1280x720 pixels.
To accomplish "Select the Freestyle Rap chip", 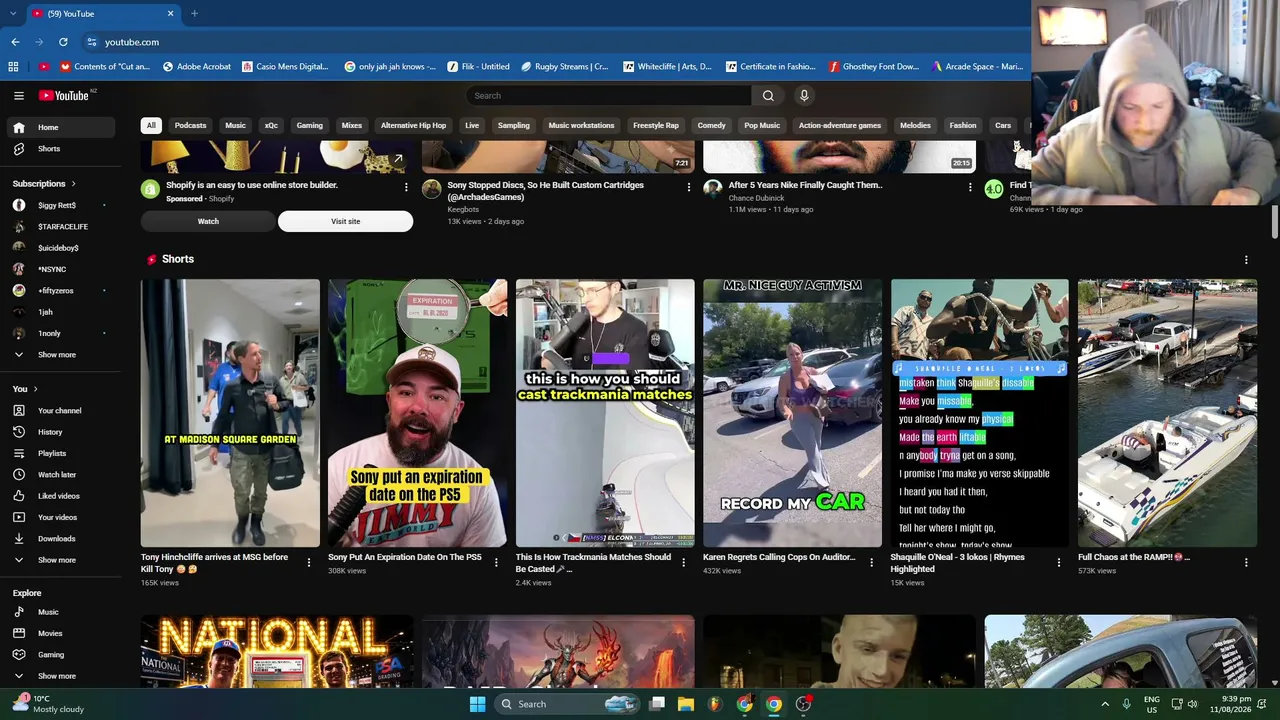I will pyautogui.click(x=656, y=126).
